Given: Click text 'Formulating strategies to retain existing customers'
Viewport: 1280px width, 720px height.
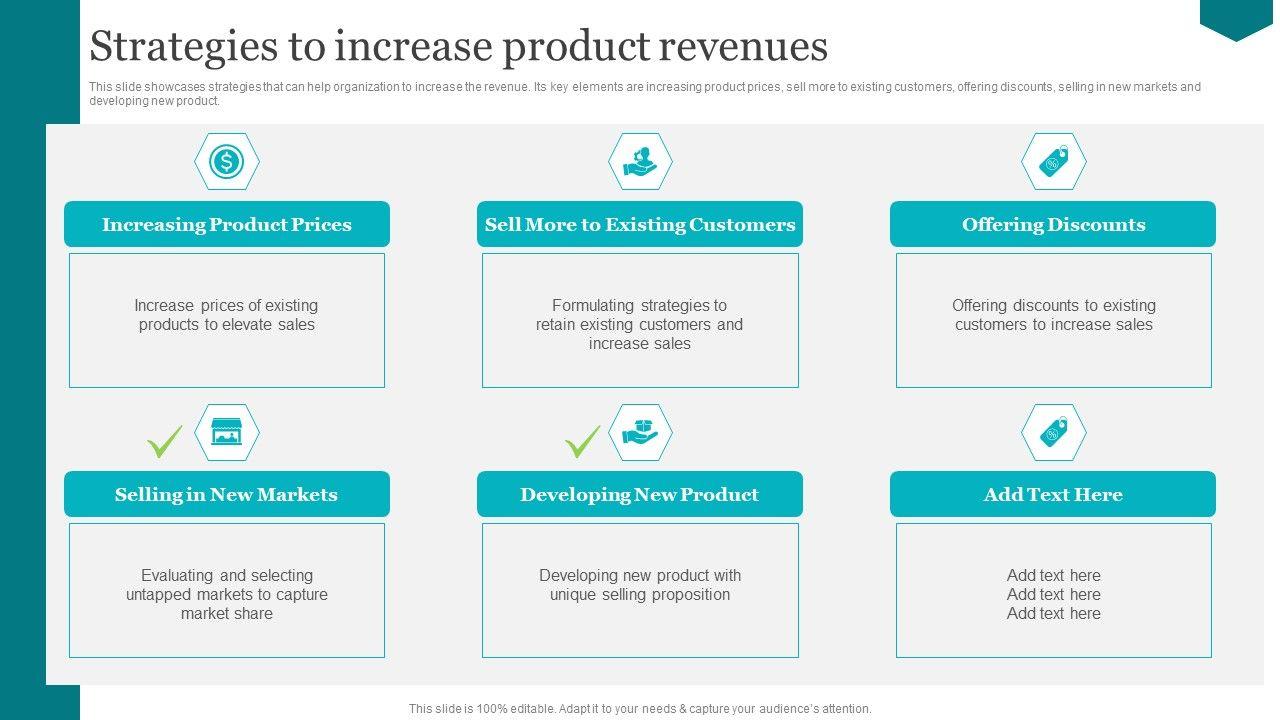Looking at the screenshot, I should tap(640, 324).
